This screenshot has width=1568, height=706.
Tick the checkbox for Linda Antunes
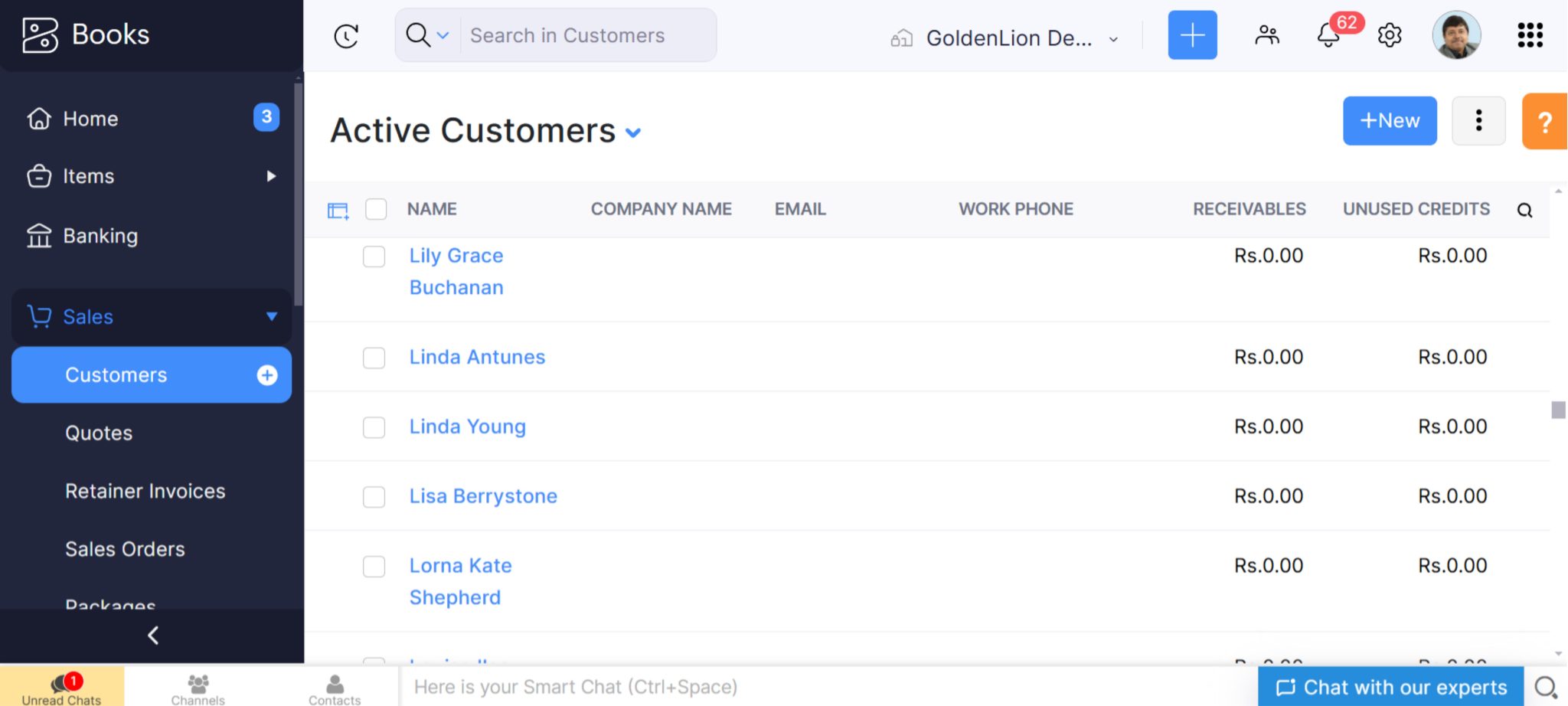click(x=374, y=358)
